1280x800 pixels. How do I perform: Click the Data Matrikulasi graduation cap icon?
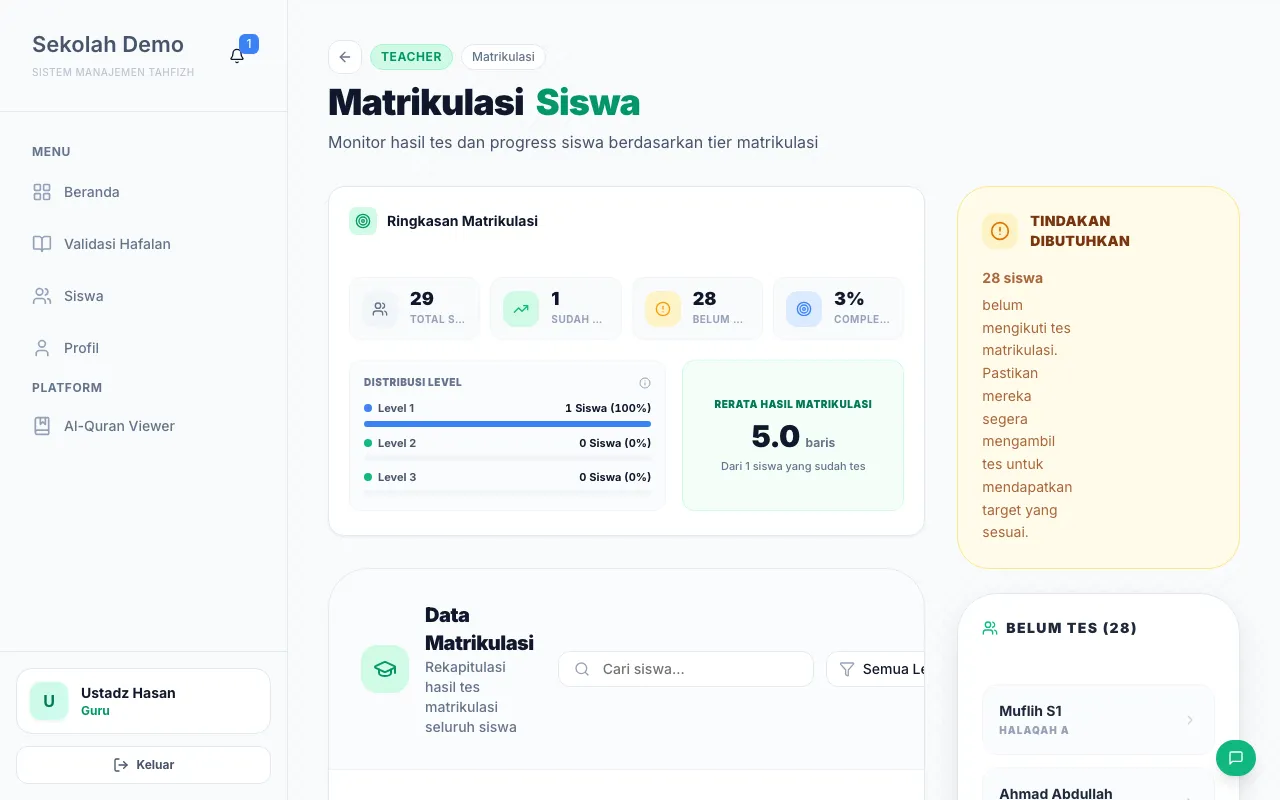point(385,669)
